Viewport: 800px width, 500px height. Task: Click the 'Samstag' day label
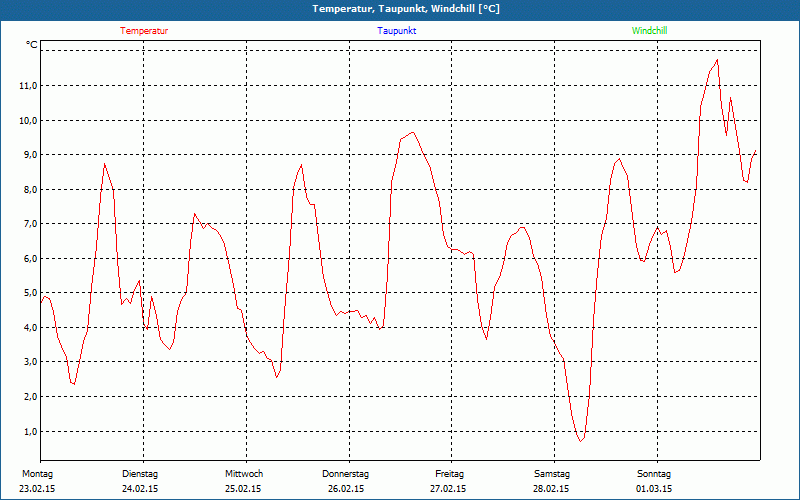tap(552, 474)
